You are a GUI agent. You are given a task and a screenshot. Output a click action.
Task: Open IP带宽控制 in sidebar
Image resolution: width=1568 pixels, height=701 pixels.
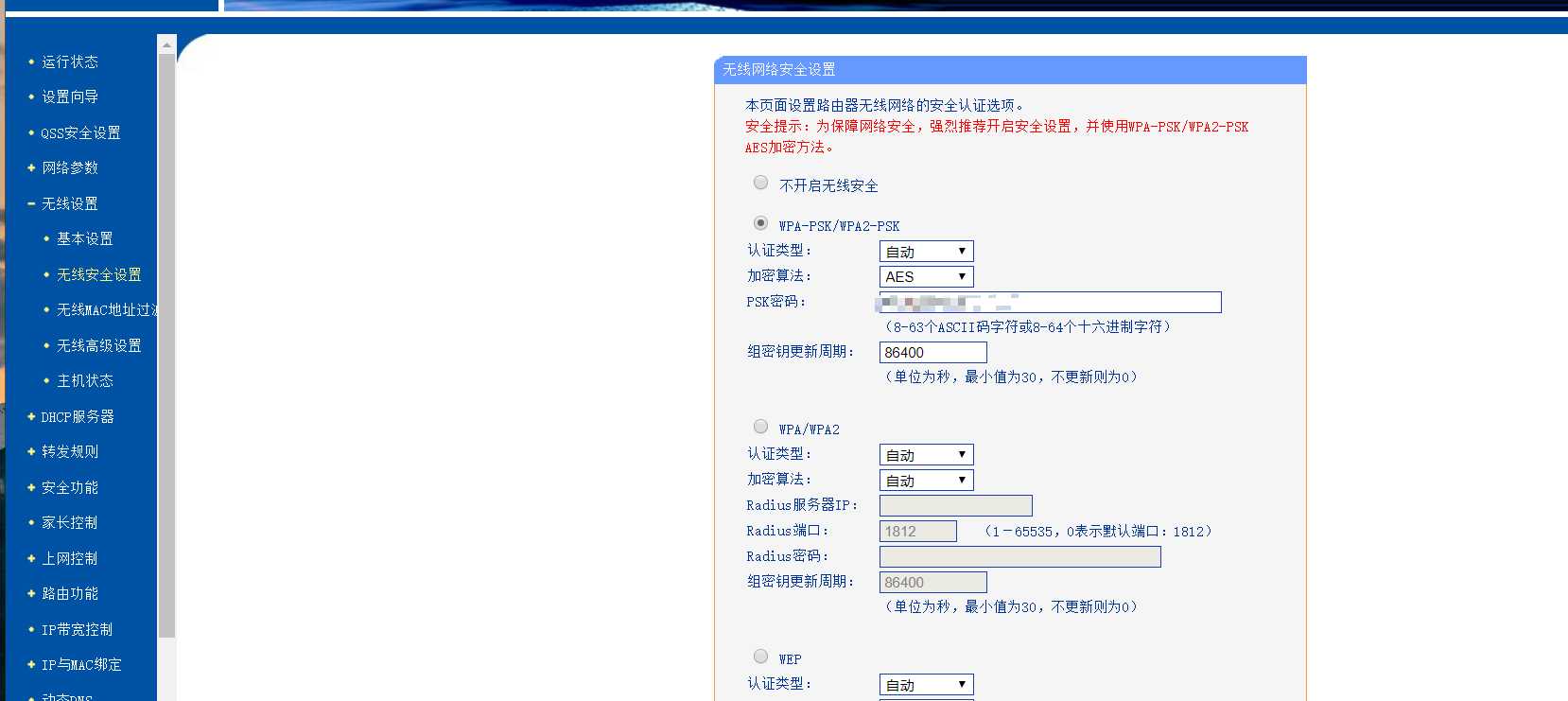tap(77, 629)
